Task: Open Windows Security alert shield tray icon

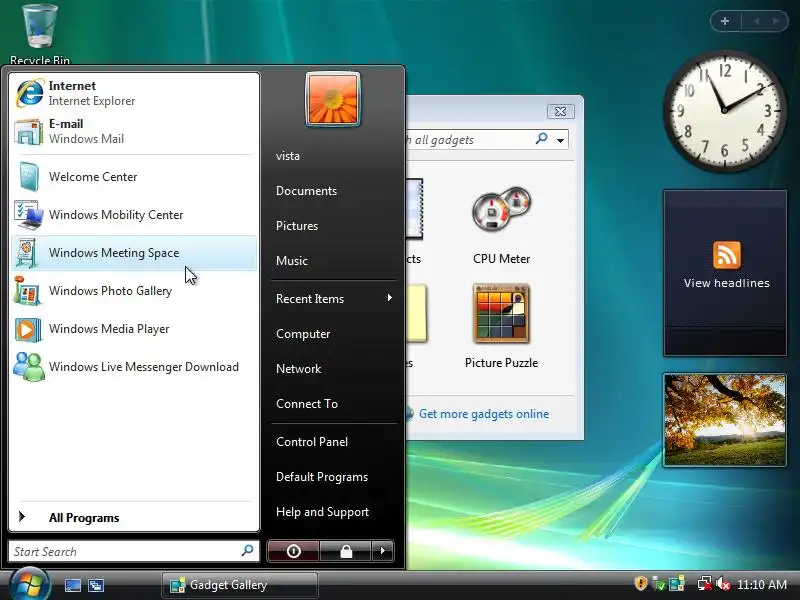Action: click(x=640, y=583)
